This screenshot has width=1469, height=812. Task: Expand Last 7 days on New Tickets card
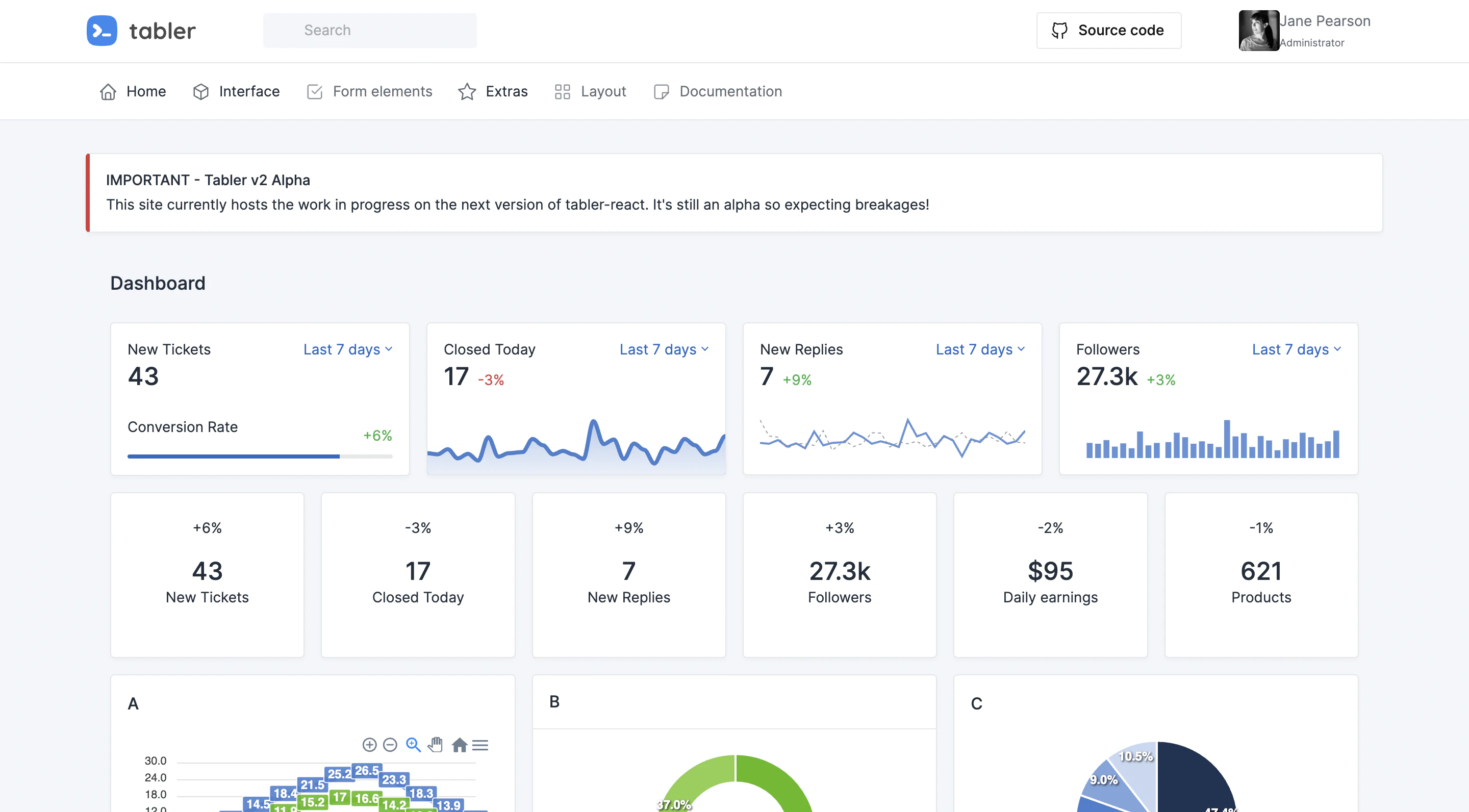tap(348, 349)
